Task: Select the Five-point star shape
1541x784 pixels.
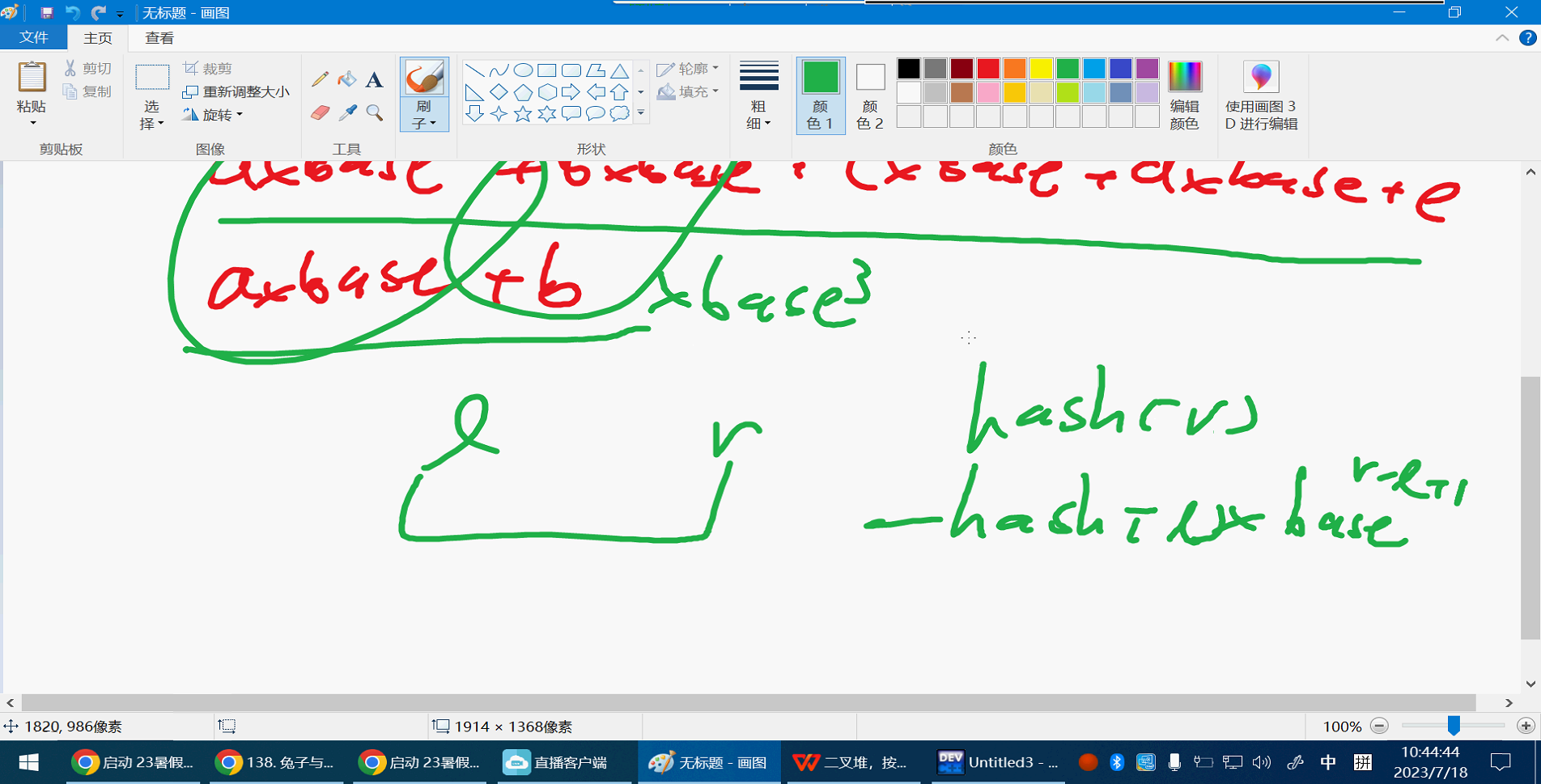Action: coord(524,113)
